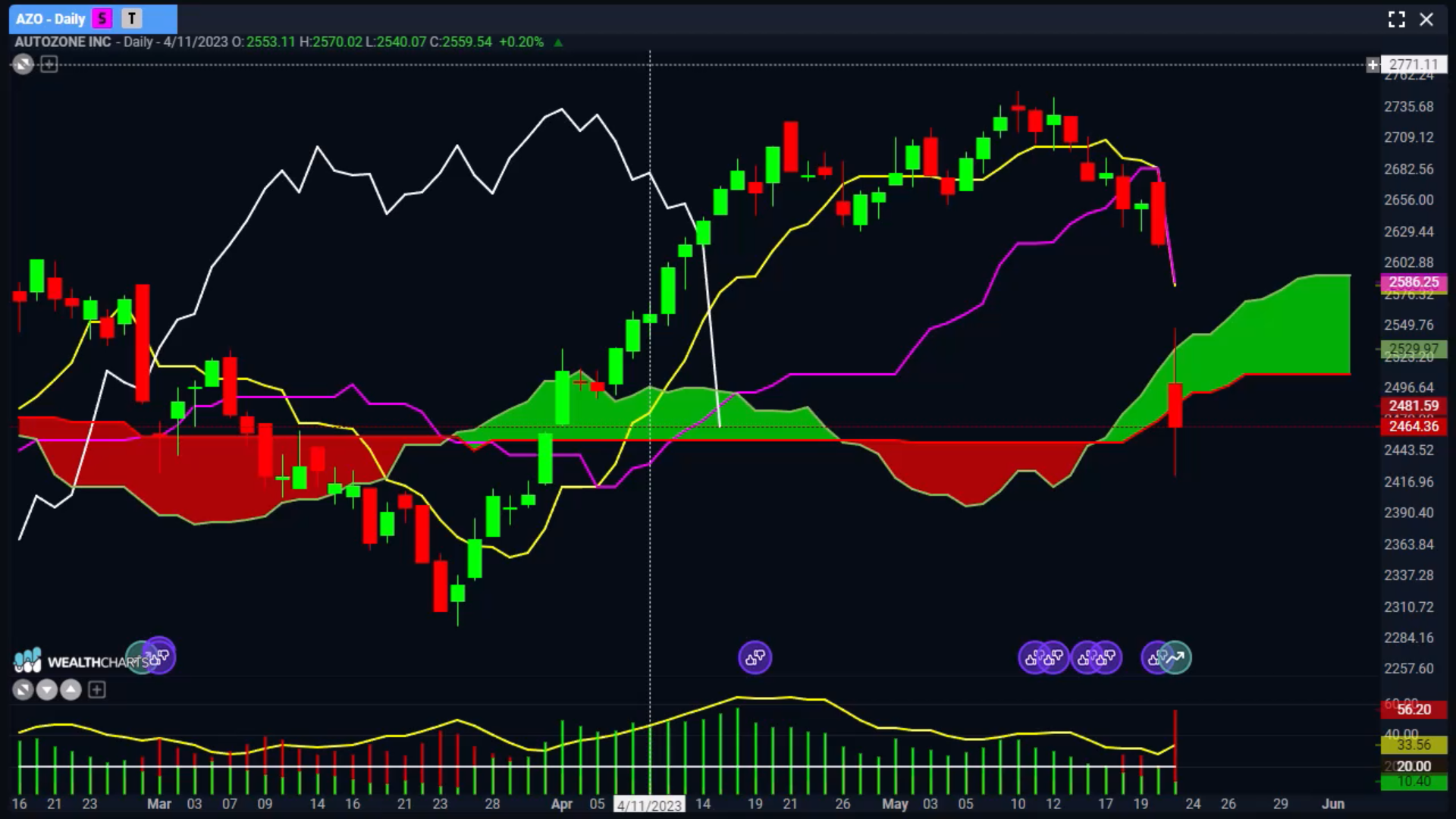
Task: Click the indicator pane resize arrows icon
Action: (23, 689)
